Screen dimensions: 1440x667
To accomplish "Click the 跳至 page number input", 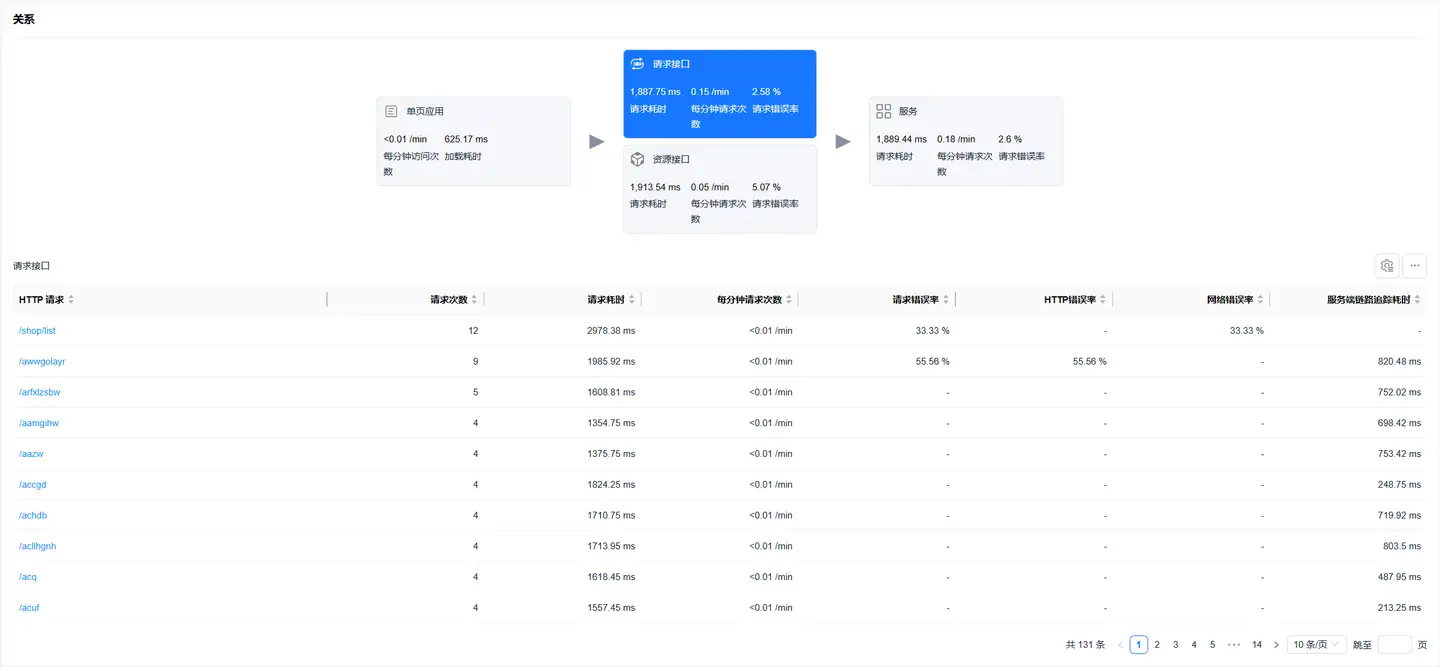I will 1394,645.
